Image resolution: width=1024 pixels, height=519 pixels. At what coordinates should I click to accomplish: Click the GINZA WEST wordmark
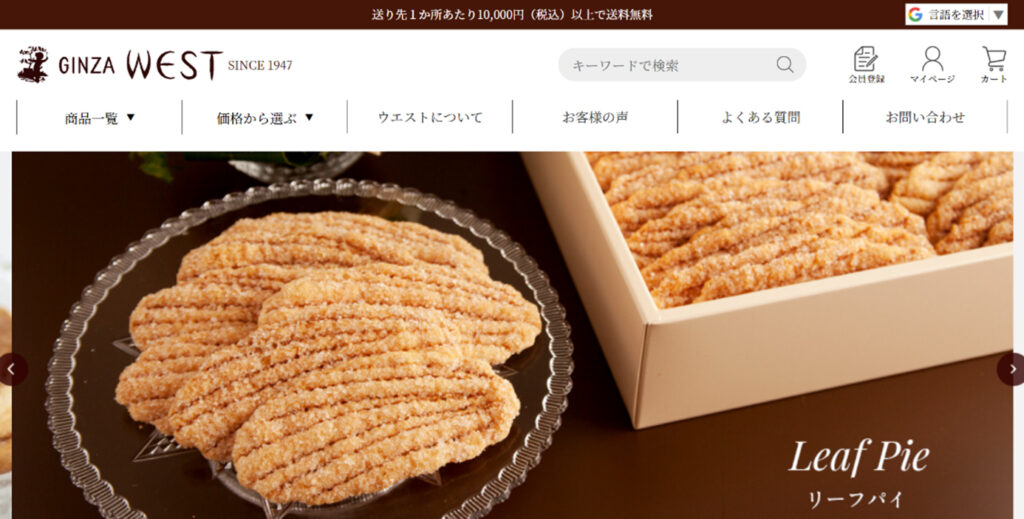click(140, 65)
